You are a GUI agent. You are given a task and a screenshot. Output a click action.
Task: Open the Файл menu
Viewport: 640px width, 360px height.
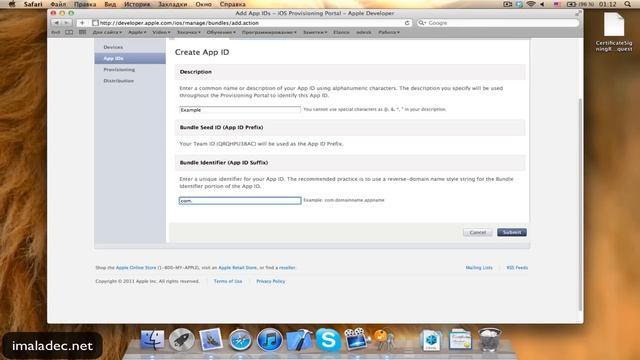point(58,4)
